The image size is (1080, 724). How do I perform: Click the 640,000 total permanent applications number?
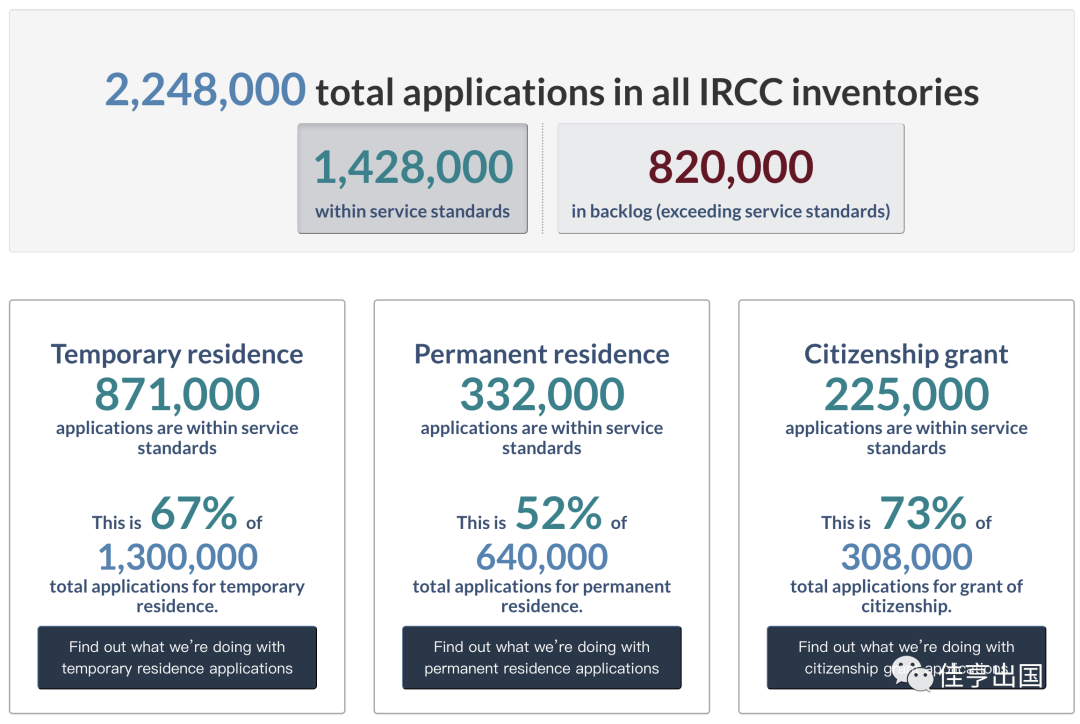[541, 557]
